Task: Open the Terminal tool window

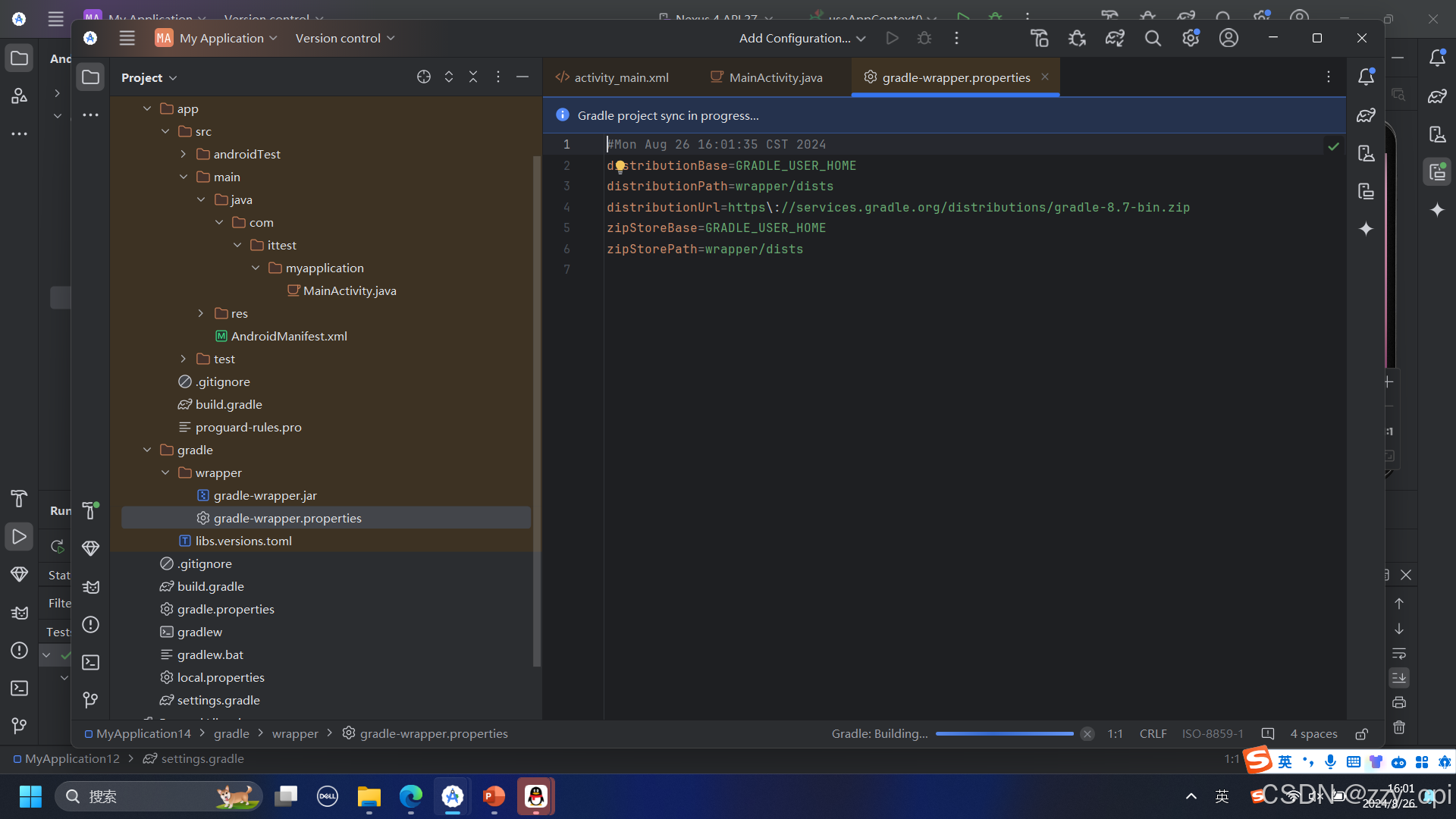Action: 90,662
